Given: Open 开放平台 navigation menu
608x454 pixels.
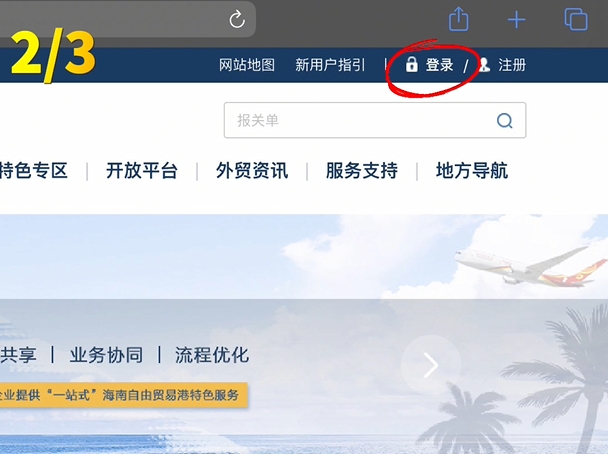Looking at the screenshot, I should pos(142,171).
